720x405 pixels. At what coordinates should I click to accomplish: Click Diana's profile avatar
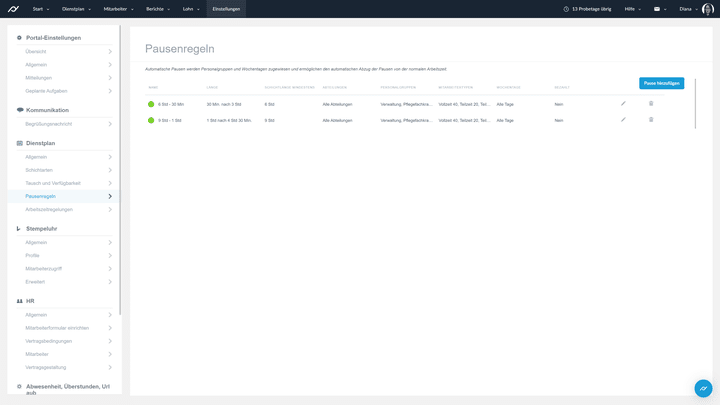(x=708, y=9)
